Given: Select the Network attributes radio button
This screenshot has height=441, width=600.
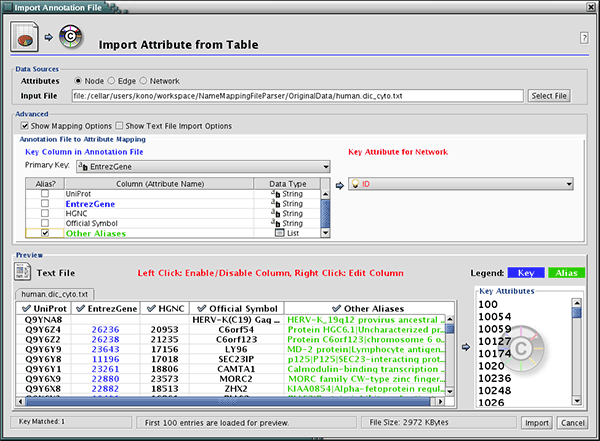Looking at the screenshot, I should click(x=145, y=80).
